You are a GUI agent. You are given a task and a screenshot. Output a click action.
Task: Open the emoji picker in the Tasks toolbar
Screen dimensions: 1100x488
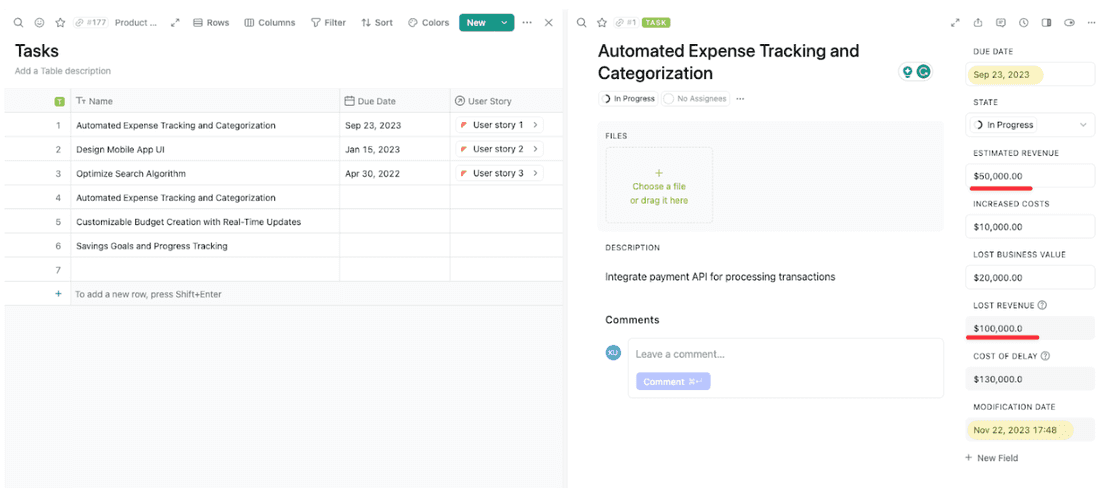[39, 22]
